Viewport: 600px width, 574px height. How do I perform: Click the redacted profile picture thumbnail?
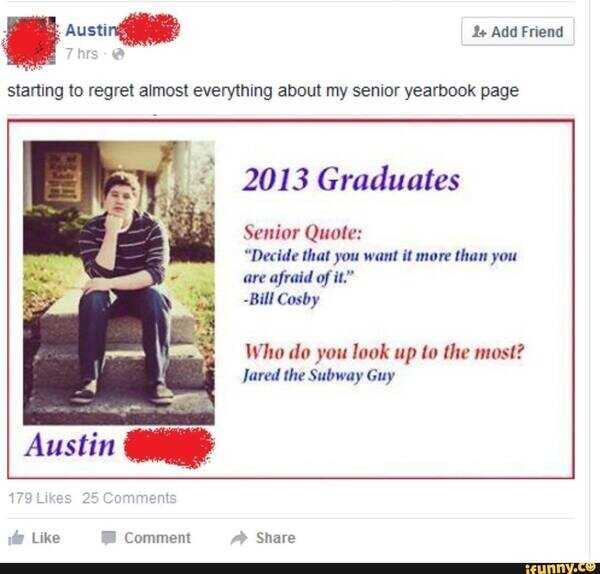coord(31,42)
